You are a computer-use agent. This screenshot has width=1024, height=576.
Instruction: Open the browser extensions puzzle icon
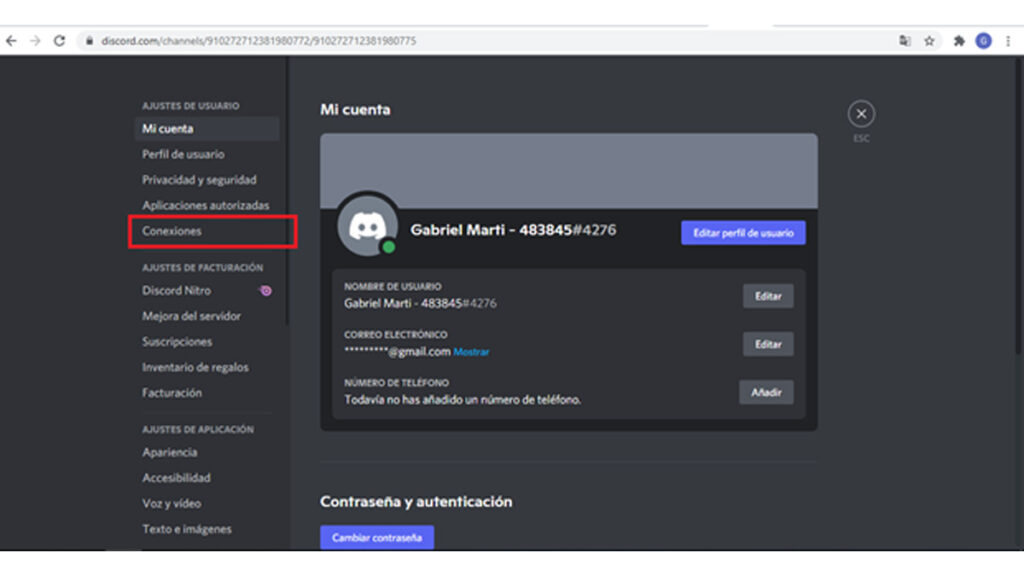point(959,41)
